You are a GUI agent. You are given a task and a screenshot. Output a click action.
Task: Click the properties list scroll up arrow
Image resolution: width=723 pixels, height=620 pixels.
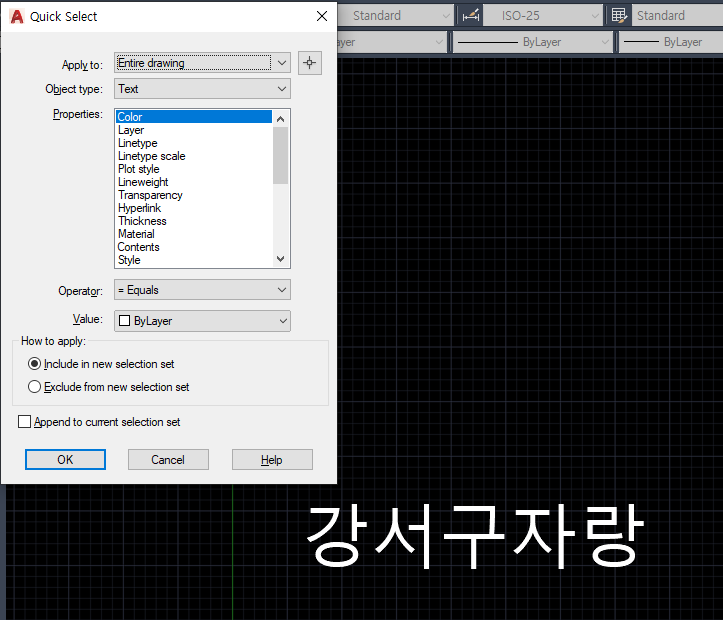(x=280, y=118)
